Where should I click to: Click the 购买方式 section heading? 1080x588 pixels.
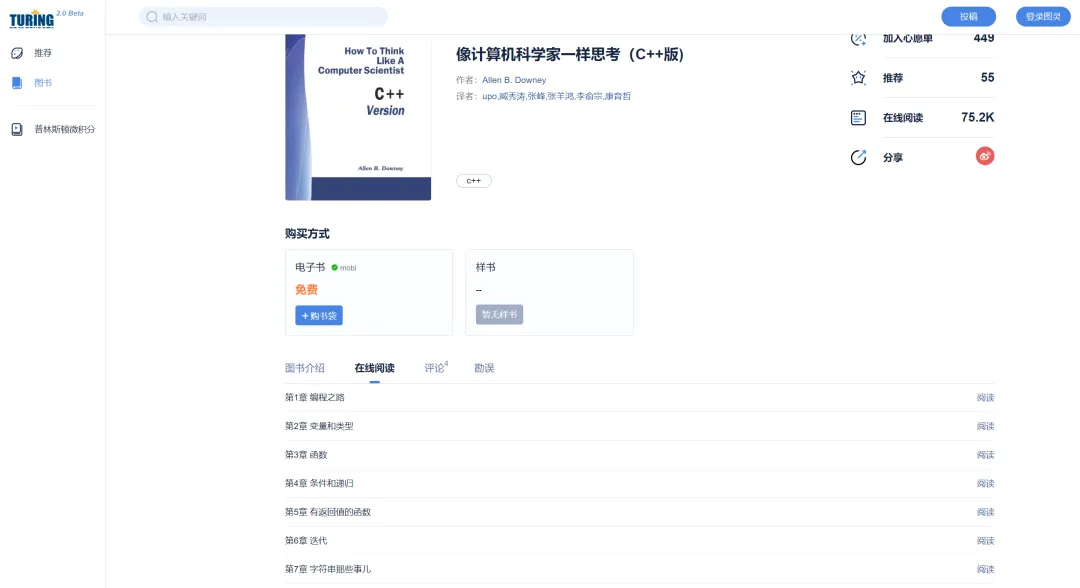pos(307,234)
